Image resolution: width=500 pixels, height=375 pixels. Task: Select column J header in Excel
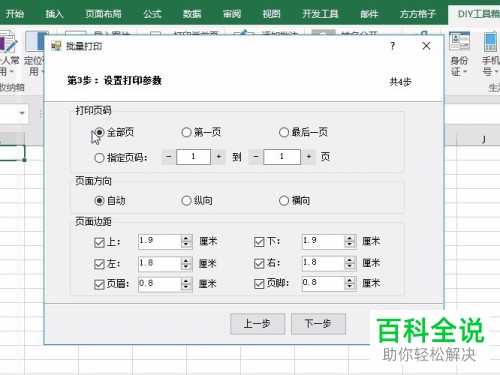coord(484,139)
